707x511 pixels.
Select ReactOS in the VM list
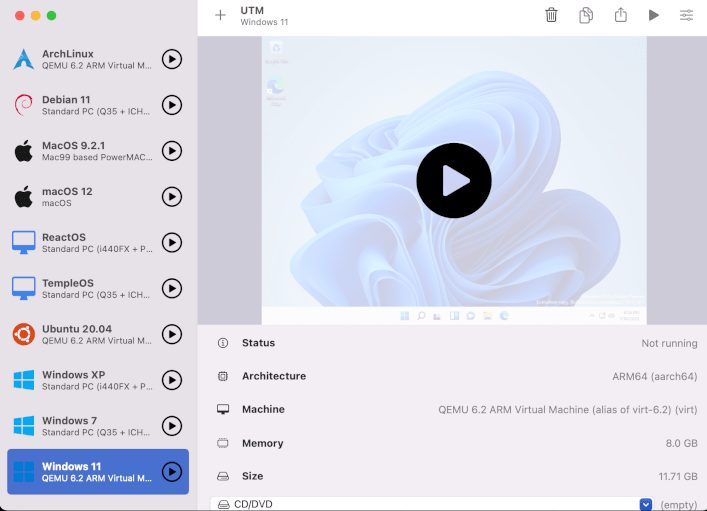tap(98, 243)
